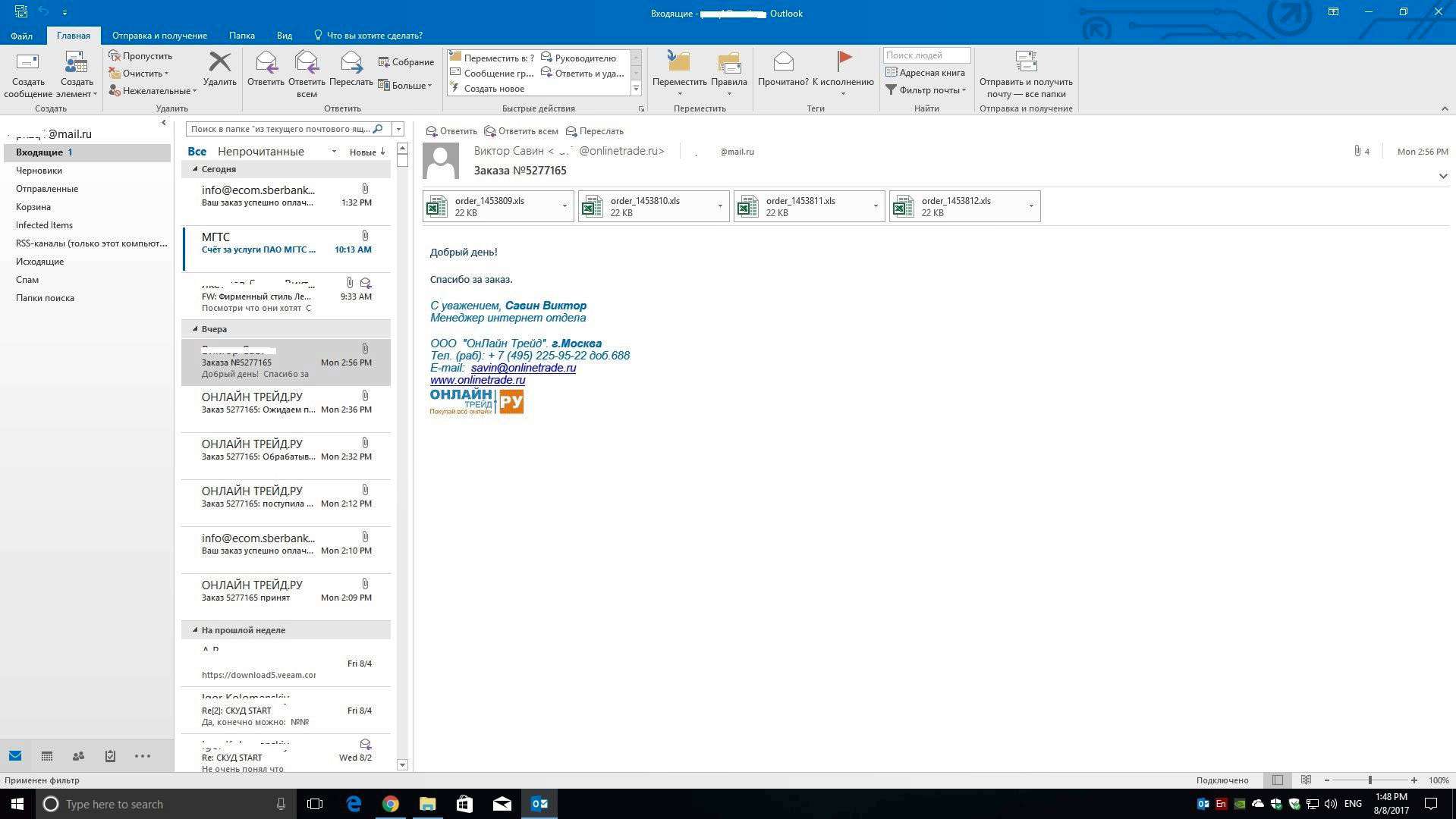The height and width of the screenshot is (819, 1456).
Task: Open the Адресная книга address book
Action: tap(925, 73)
